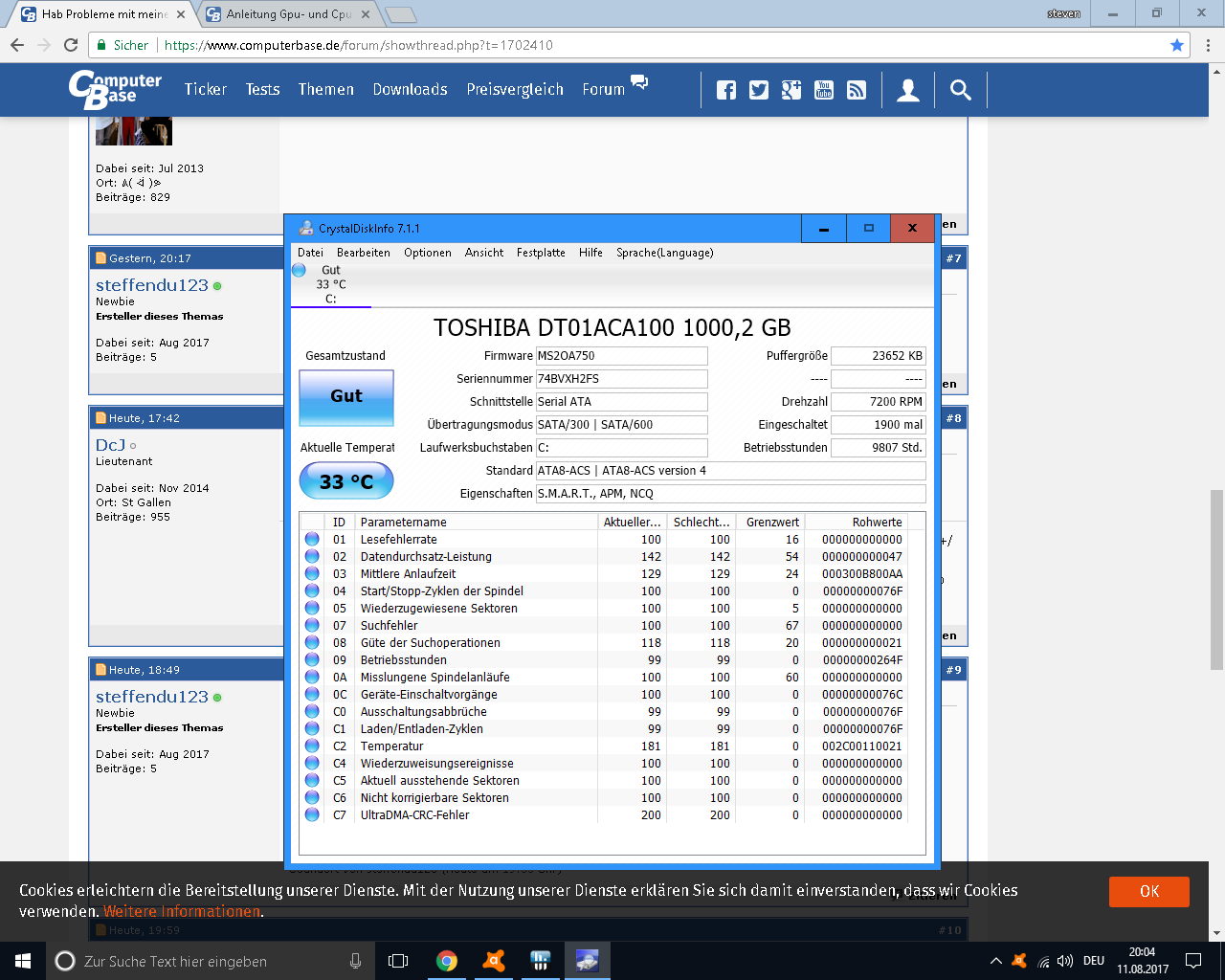Open ComputerBase Twitter icon
The height and width of the screenshot is (980, 1225).
pyautogui.click(x=759, y=90)
